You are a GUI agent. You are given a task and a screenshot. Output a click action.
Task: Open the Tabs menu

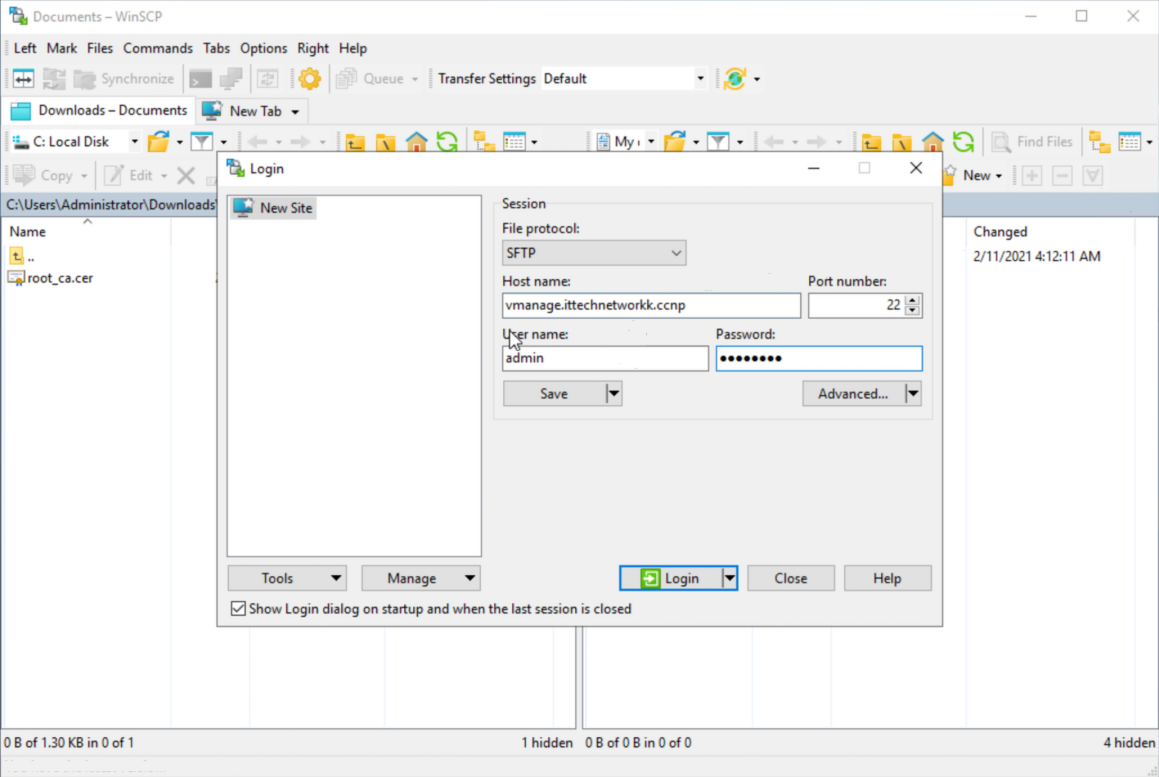pyautogui.click(x=216, y=48)
